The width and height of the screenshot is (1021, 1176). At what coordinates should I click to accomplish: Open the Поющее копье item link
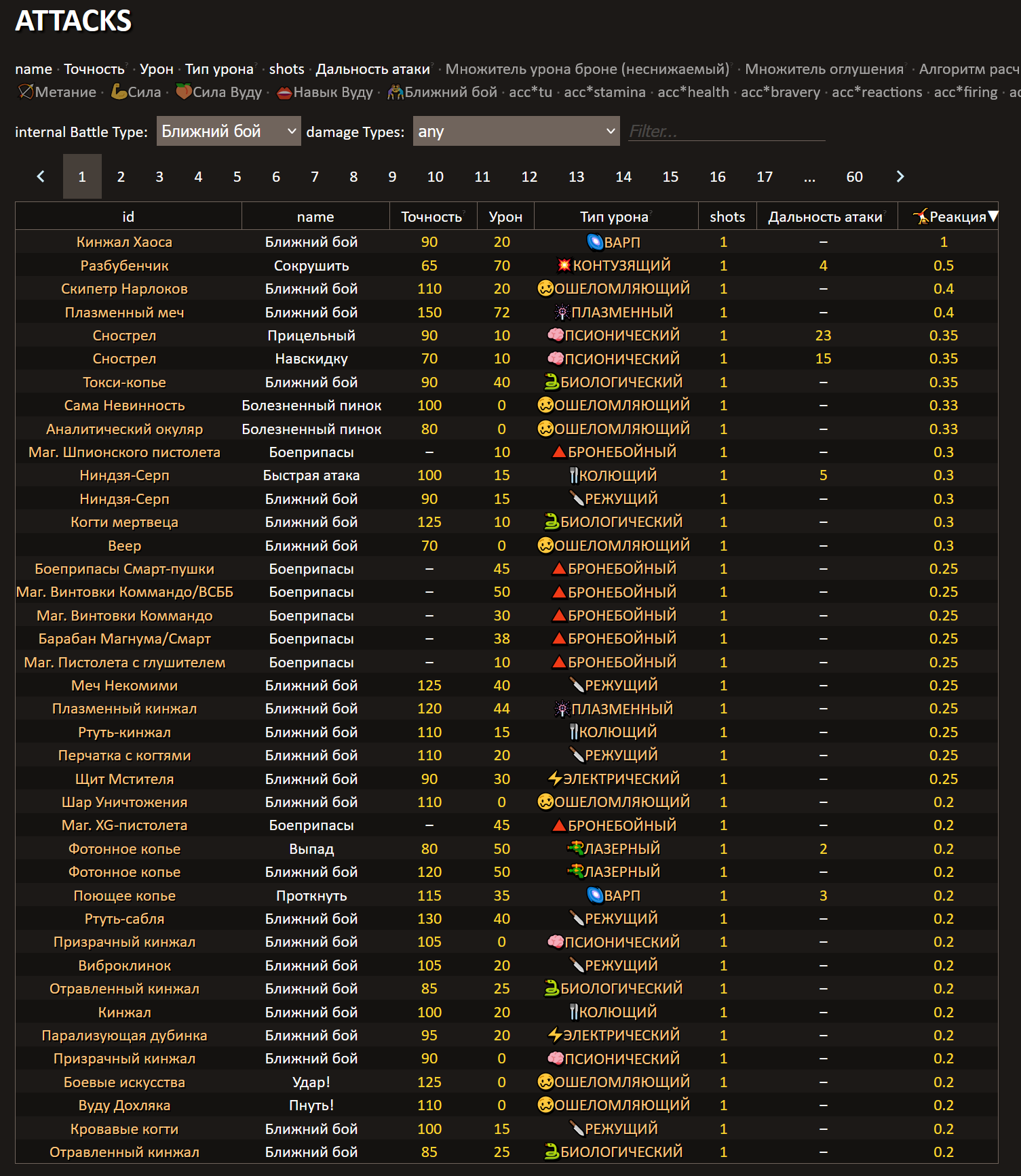pos(124,895)
